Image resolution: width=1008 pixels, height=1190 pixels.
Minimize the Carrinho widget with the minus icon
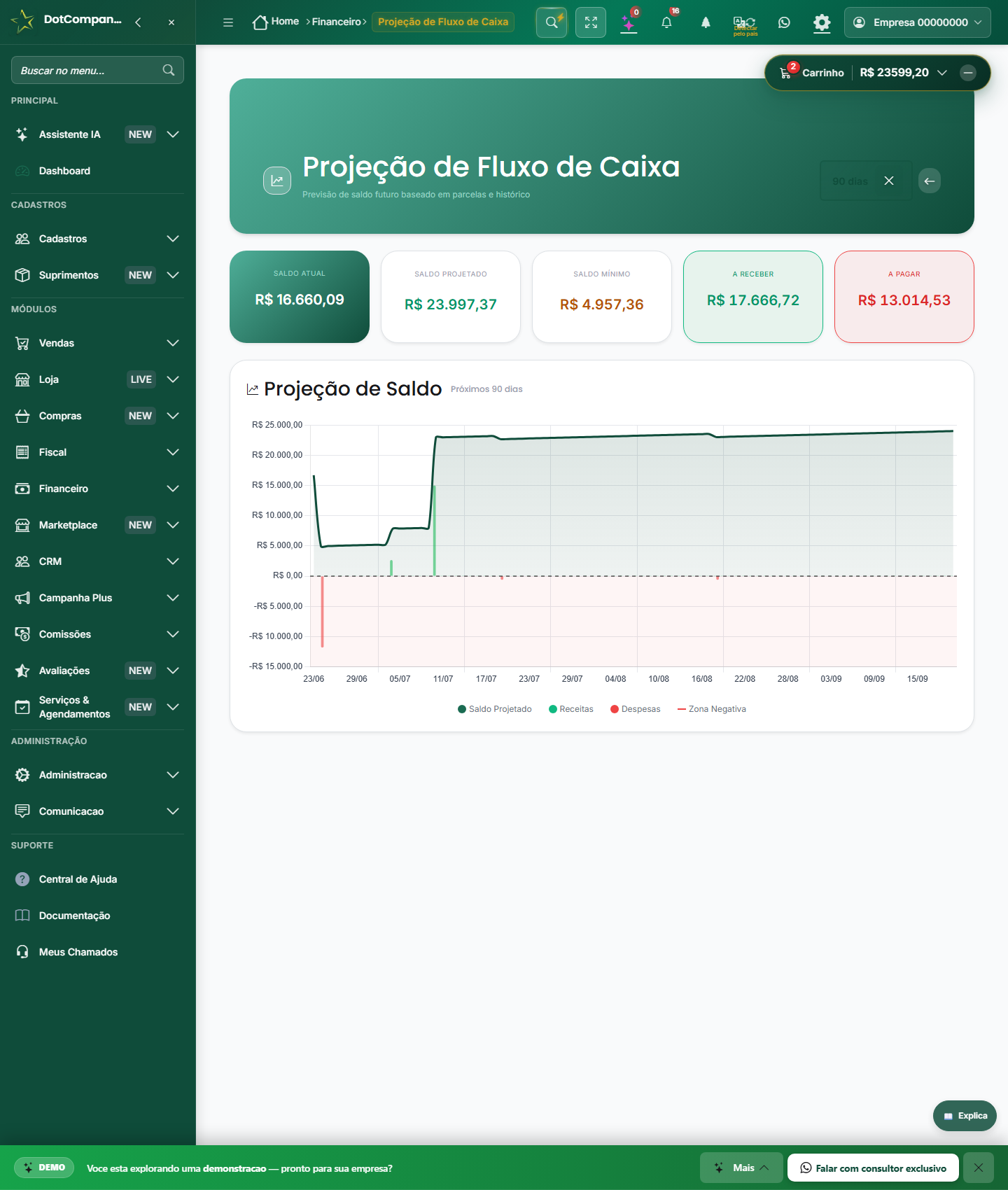point(968,73)
